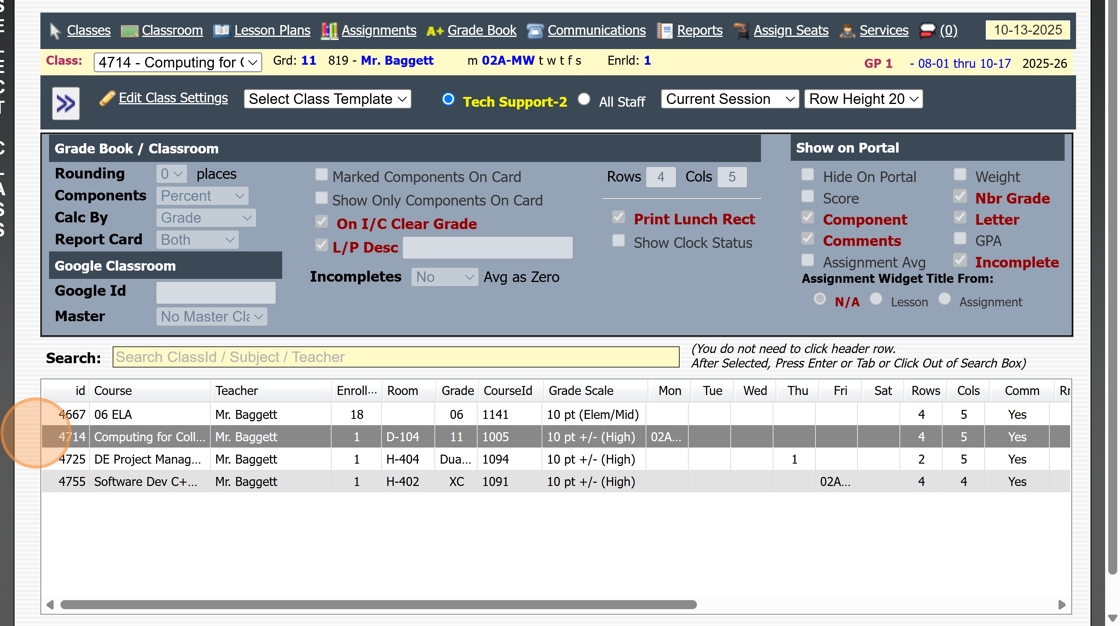
Task: Toggle Show Only Components On Card checkbox
Action: [x=321, y=198]
